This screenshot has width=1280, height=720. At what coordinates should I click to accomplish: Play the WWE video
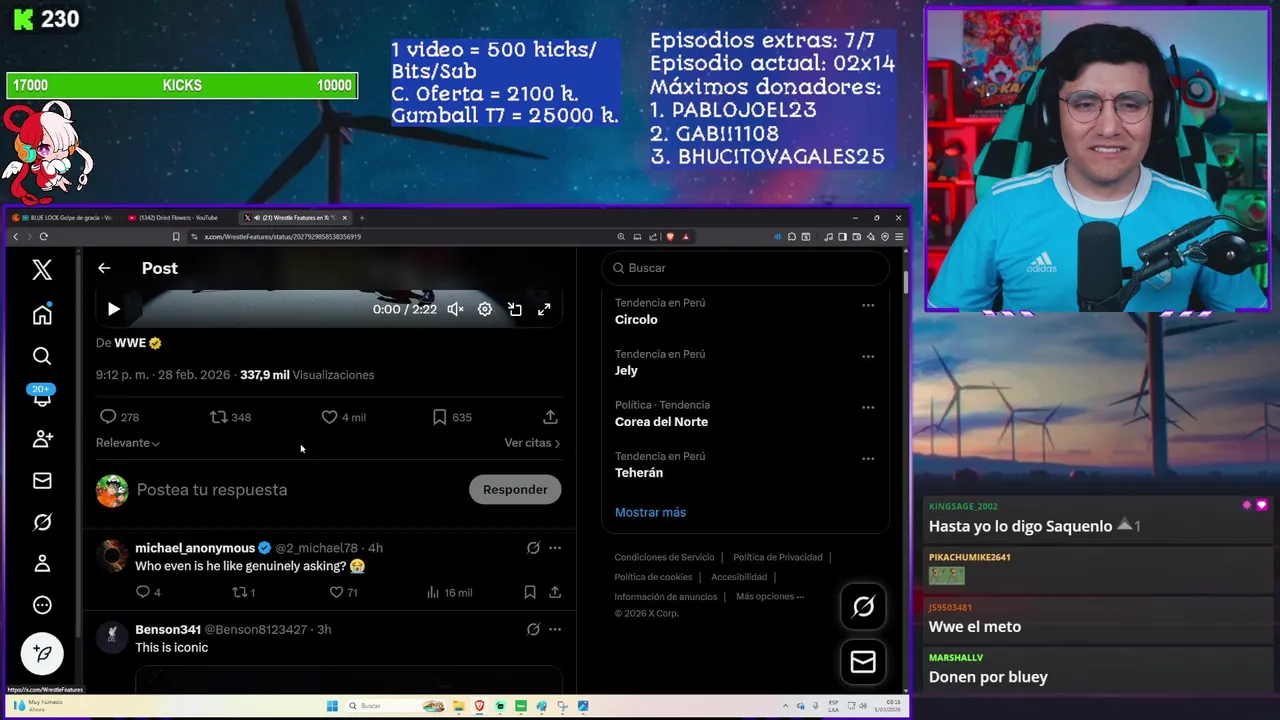click(113, 310)
